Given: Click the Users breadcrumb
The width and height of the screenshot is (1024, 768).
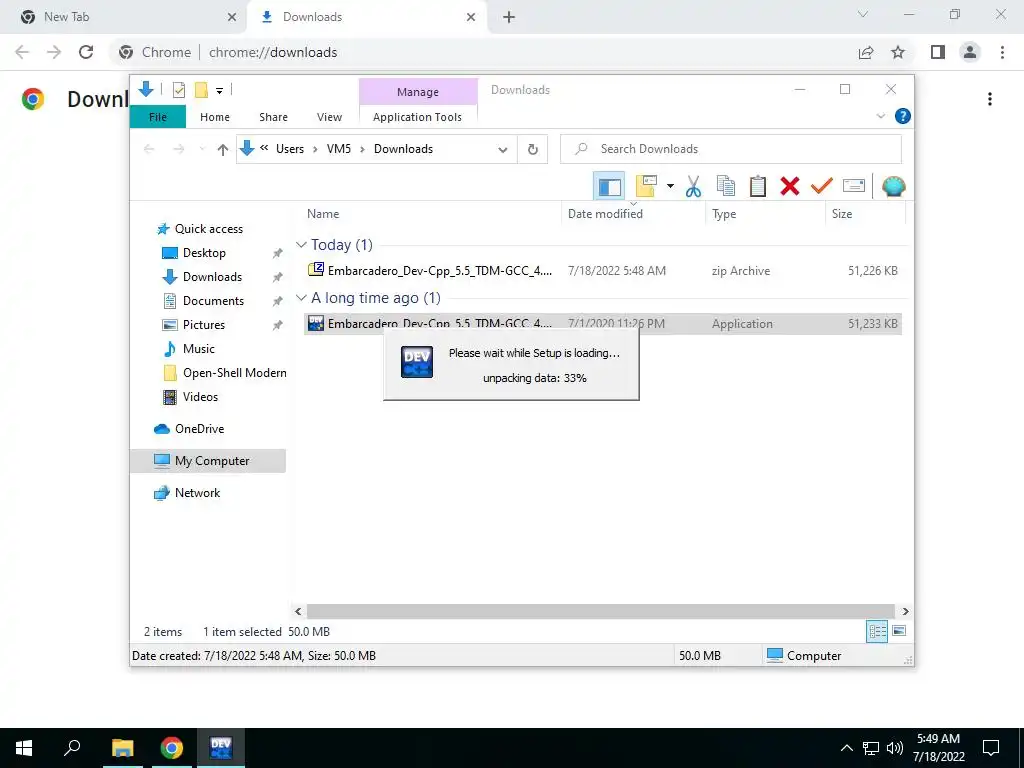Looking at the screenshot, I should (x=290, y=149).
